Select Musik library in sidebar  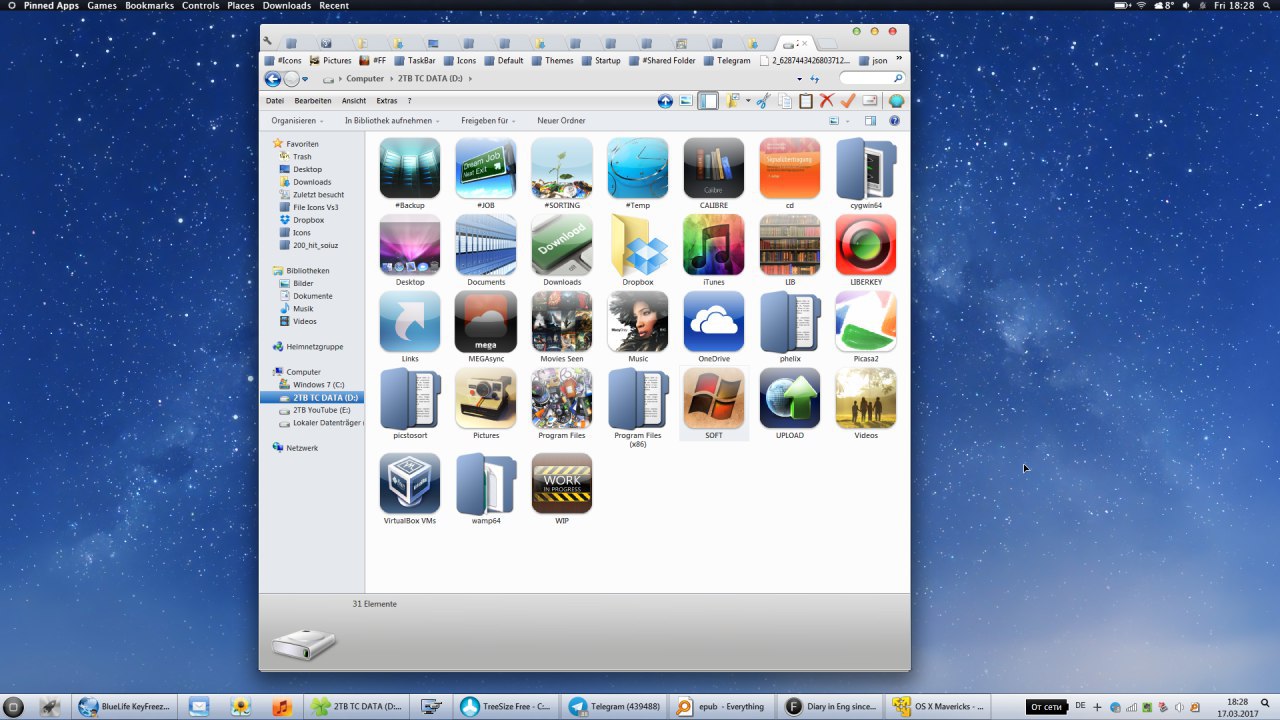(x=296, y=309)
